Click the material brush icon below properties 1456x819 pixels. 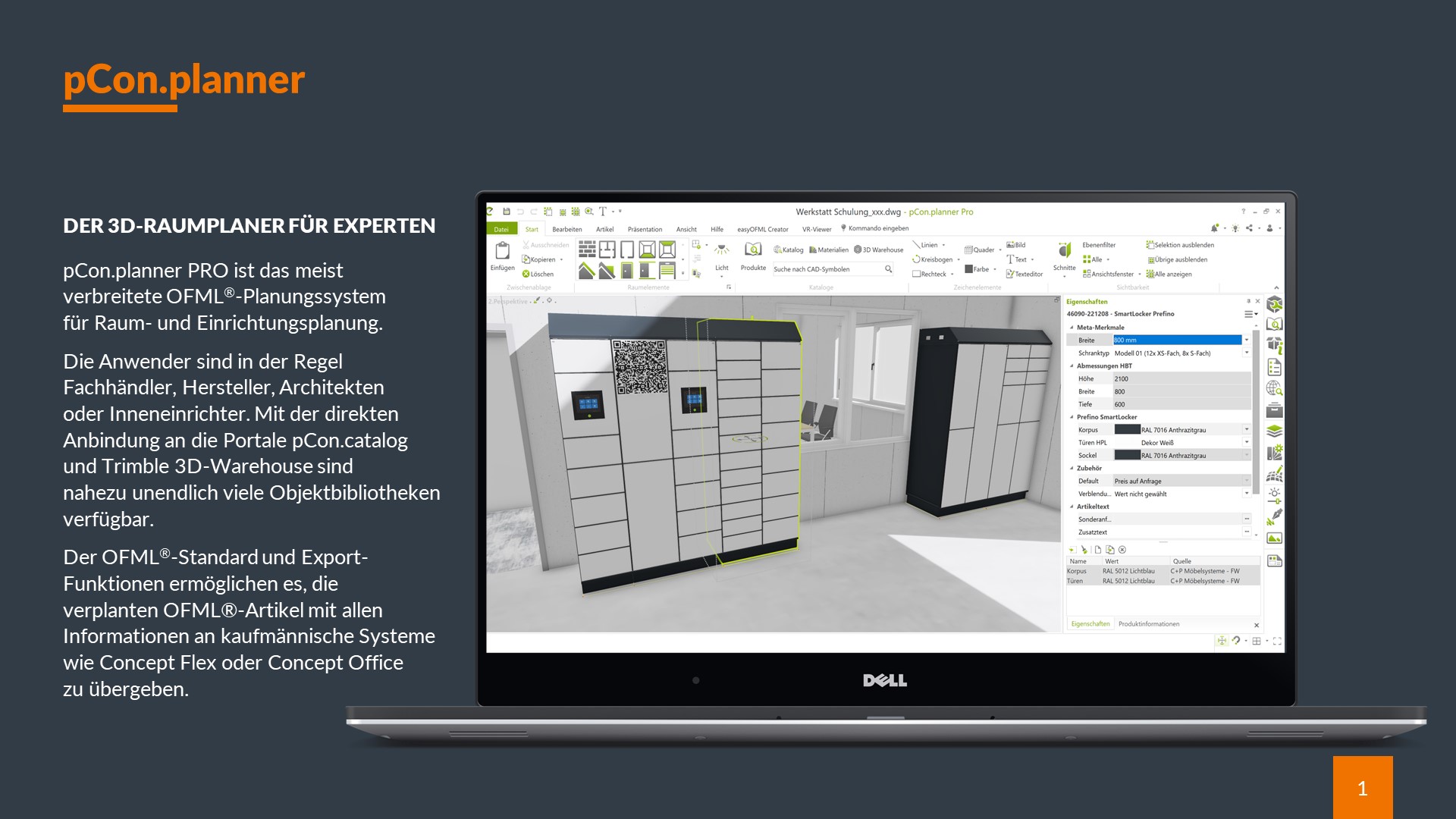tap(1084, 550)
